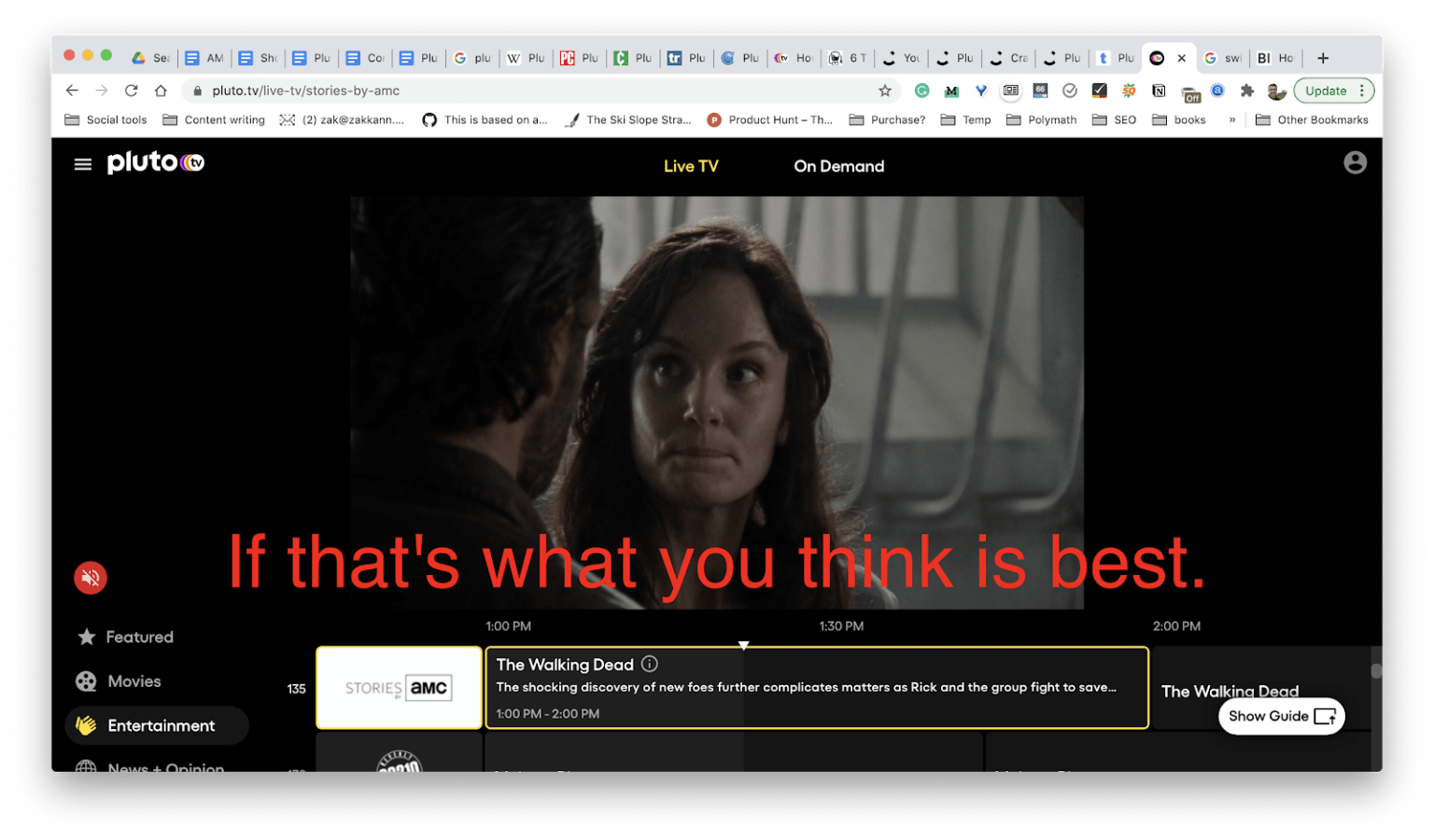The height and width of the screenshot is (840, 1434).
Task: Click the pluto.tv address bar
Action: click(x=541, y=91)
